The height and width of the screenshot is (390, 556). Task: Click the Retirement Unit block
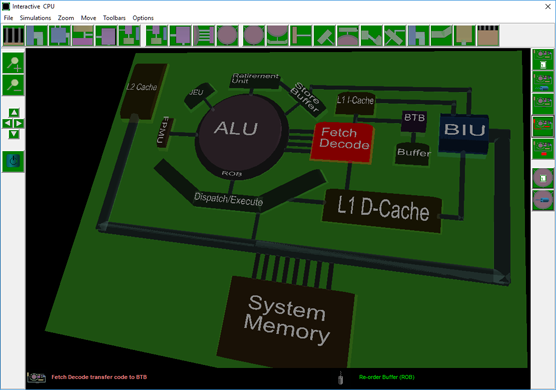click(254, 80)
